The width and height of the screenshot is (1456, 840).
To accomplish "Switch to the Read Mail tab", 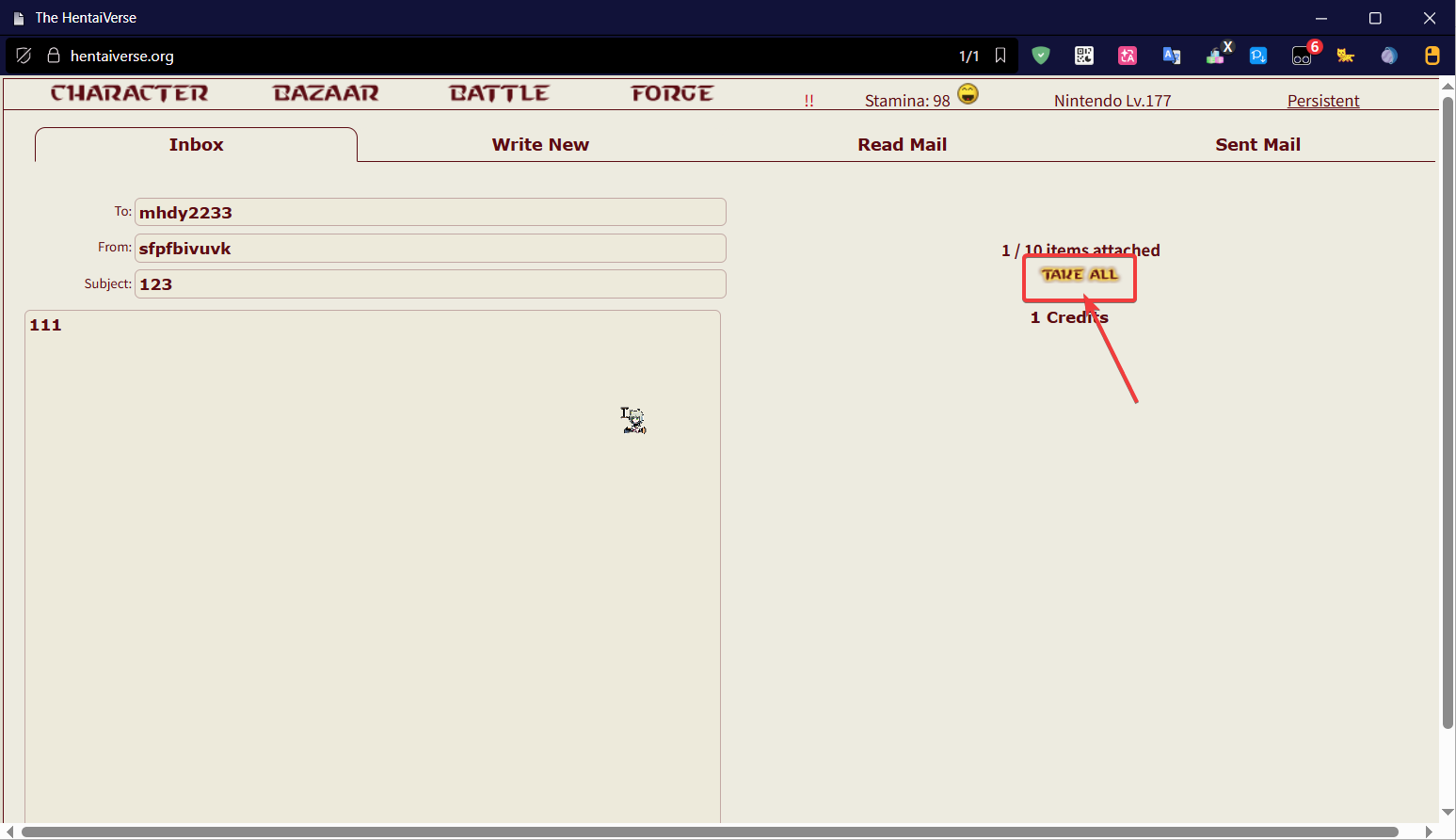I will click(x=902, y=144).
